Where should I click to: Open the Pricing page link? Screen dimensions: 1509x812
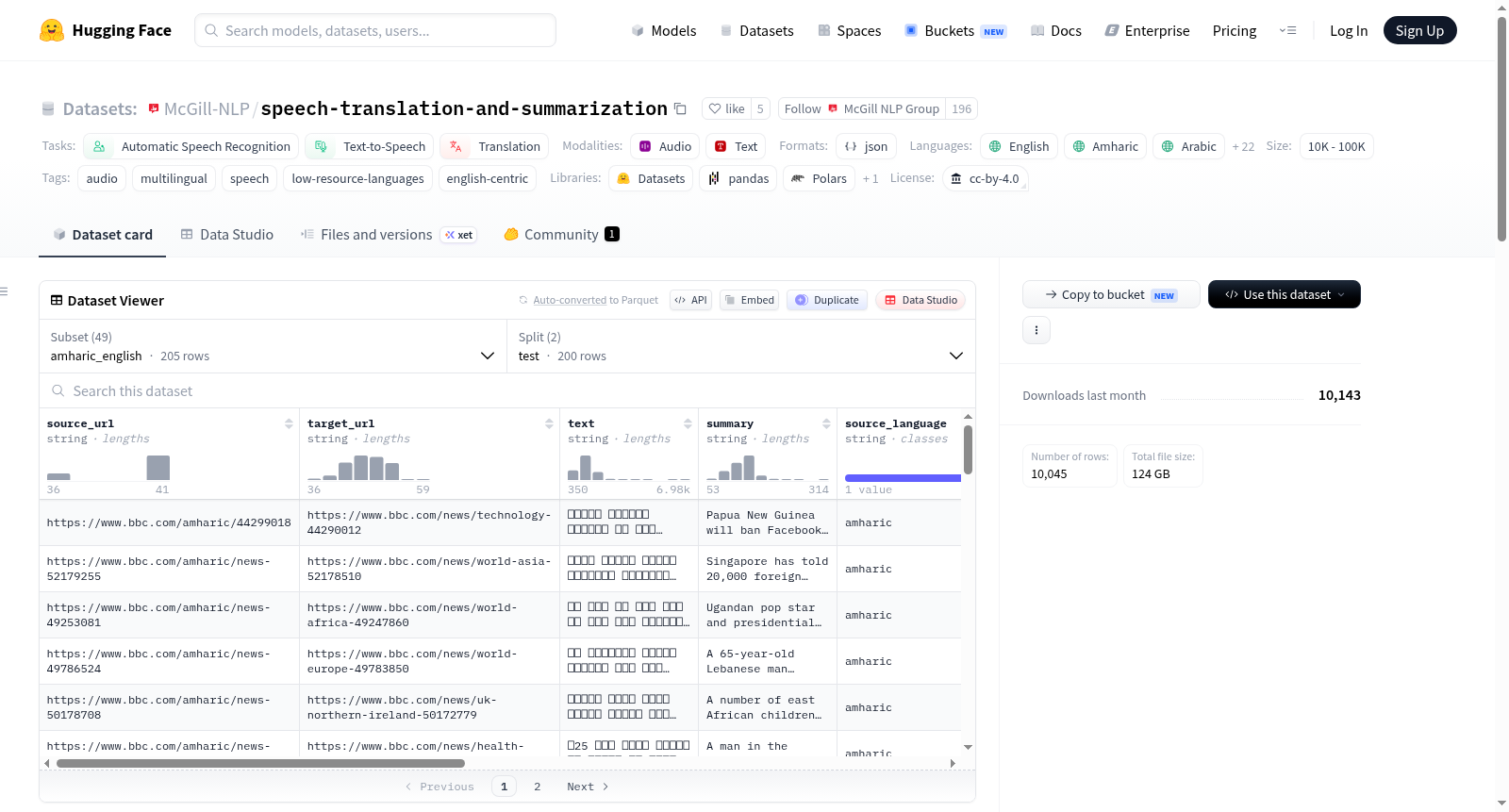click(1234, 30)
